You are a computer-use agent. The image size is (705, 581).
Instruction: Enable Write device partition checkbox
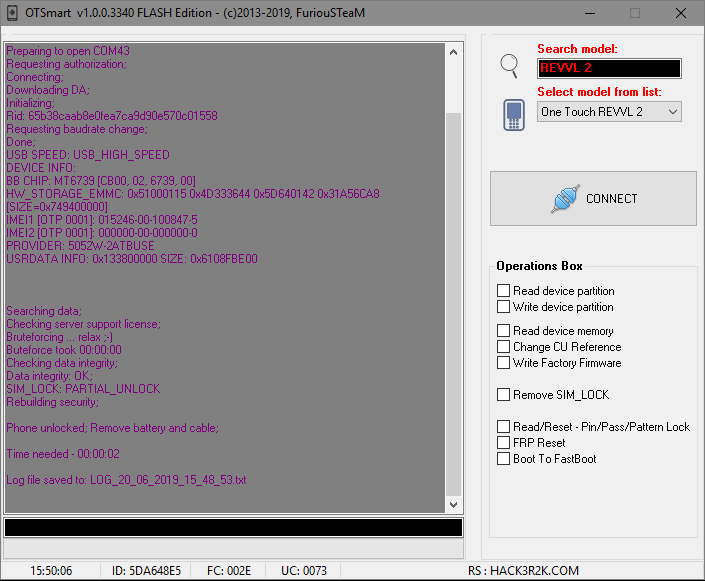click(503, 307)
